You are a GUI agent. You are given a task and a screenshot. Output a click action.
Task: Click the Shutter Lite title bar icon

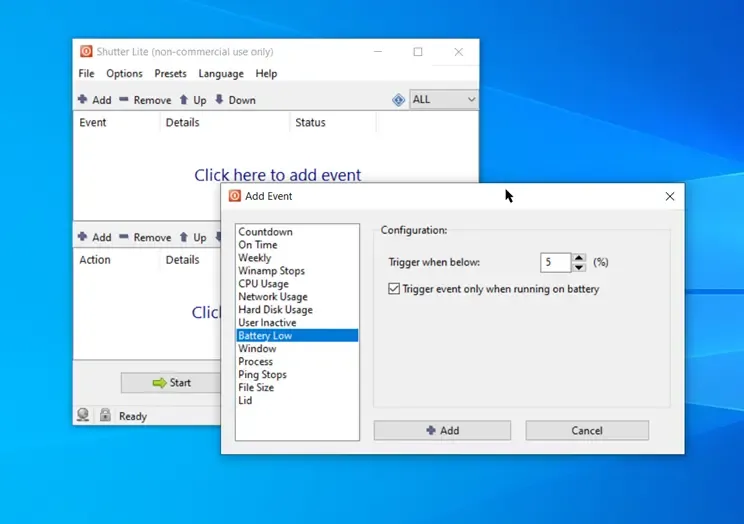click(86, 51)
